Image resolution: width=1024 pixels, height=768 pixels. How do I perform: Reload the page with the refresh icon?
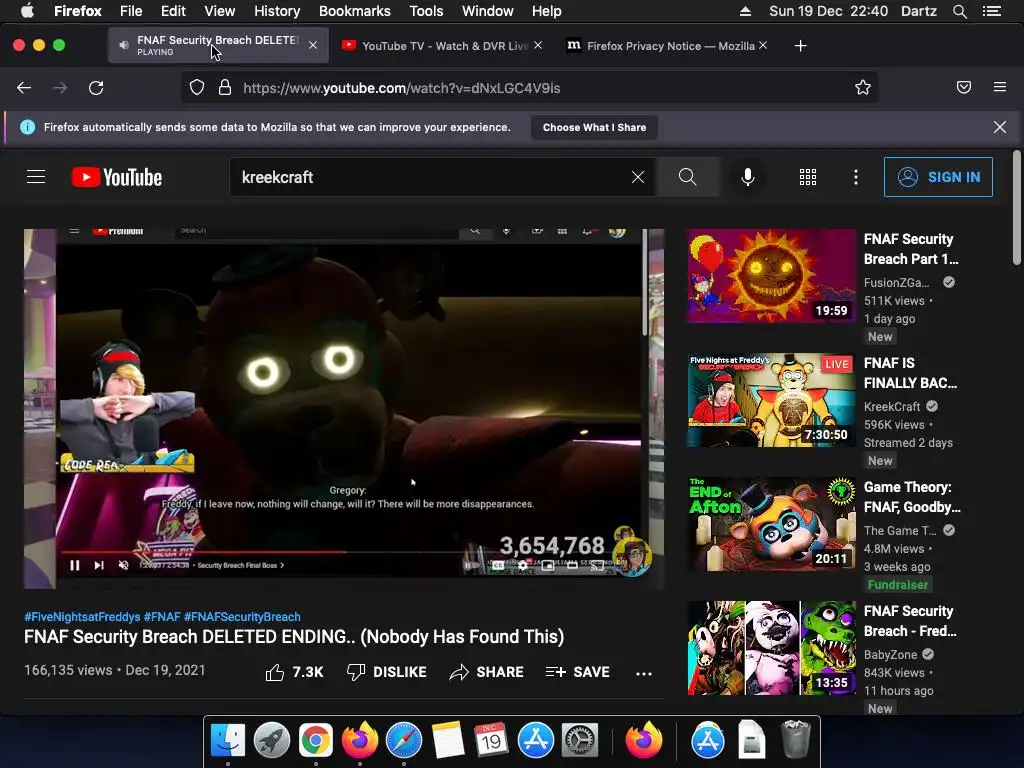[96, 88]
